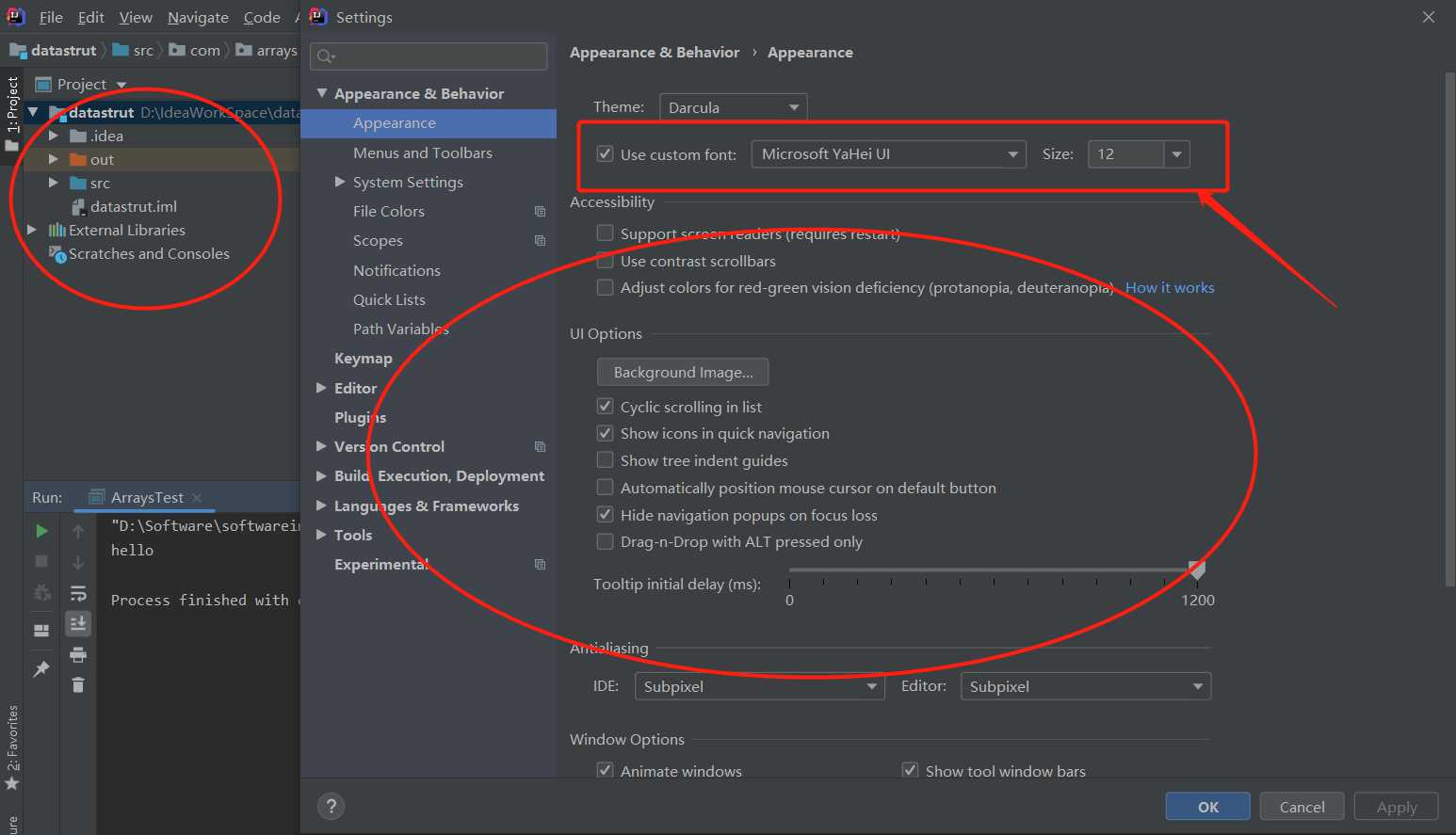
Task: Click the OK button
Action: click(1207, 807)
